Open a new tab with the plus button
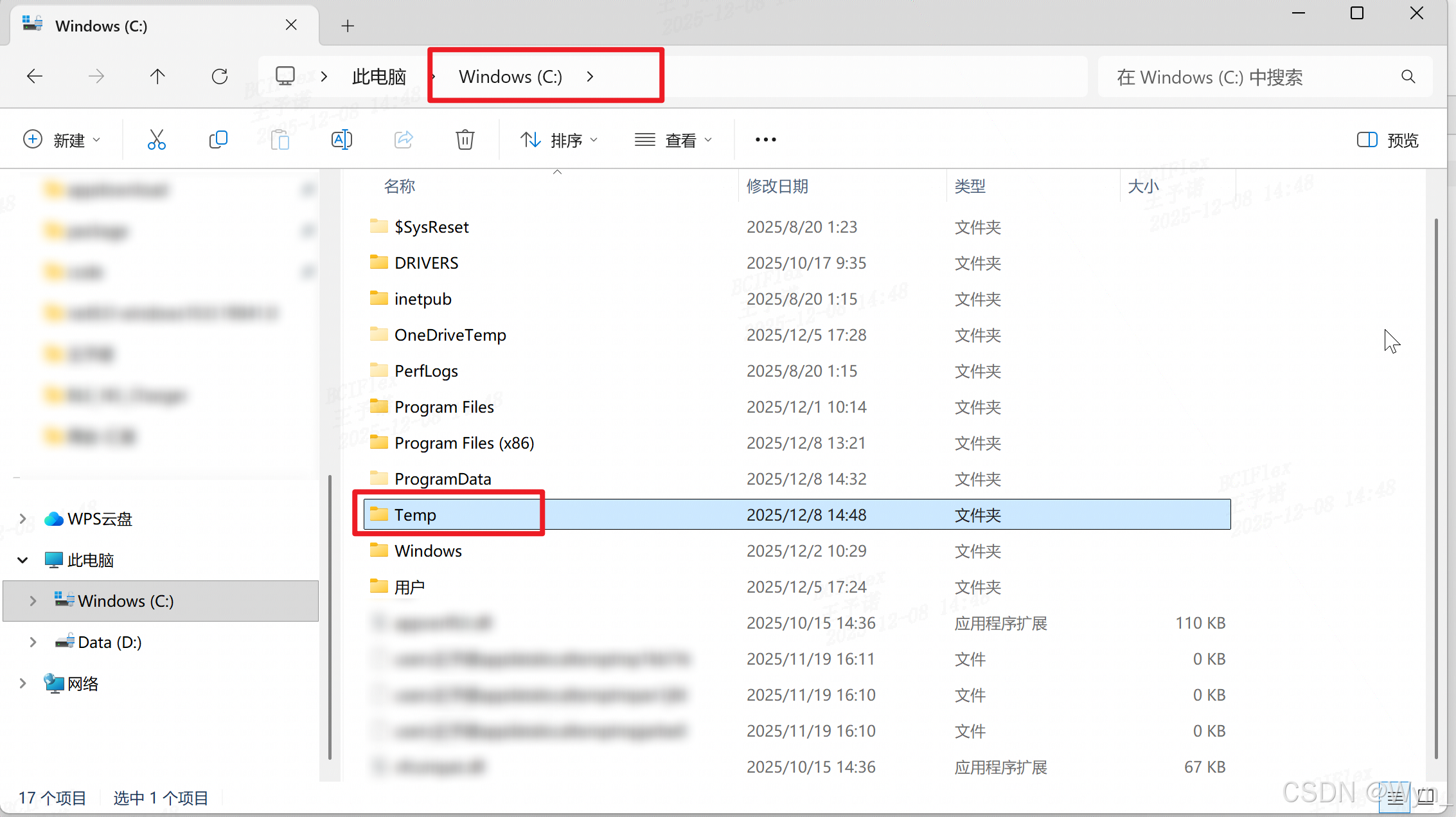The width and height of the screenshot is (1456, 817). click(348, 26)
